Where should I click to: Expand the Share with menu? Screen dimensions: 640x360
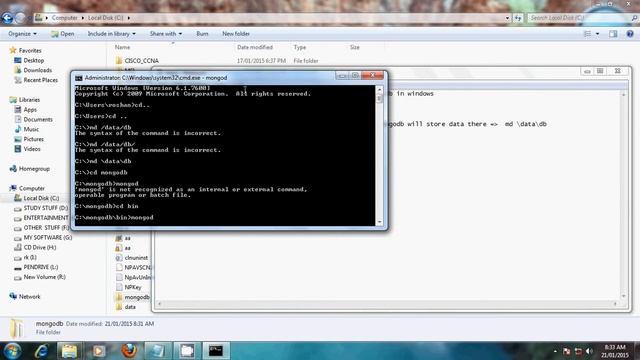tap(166, 34)
